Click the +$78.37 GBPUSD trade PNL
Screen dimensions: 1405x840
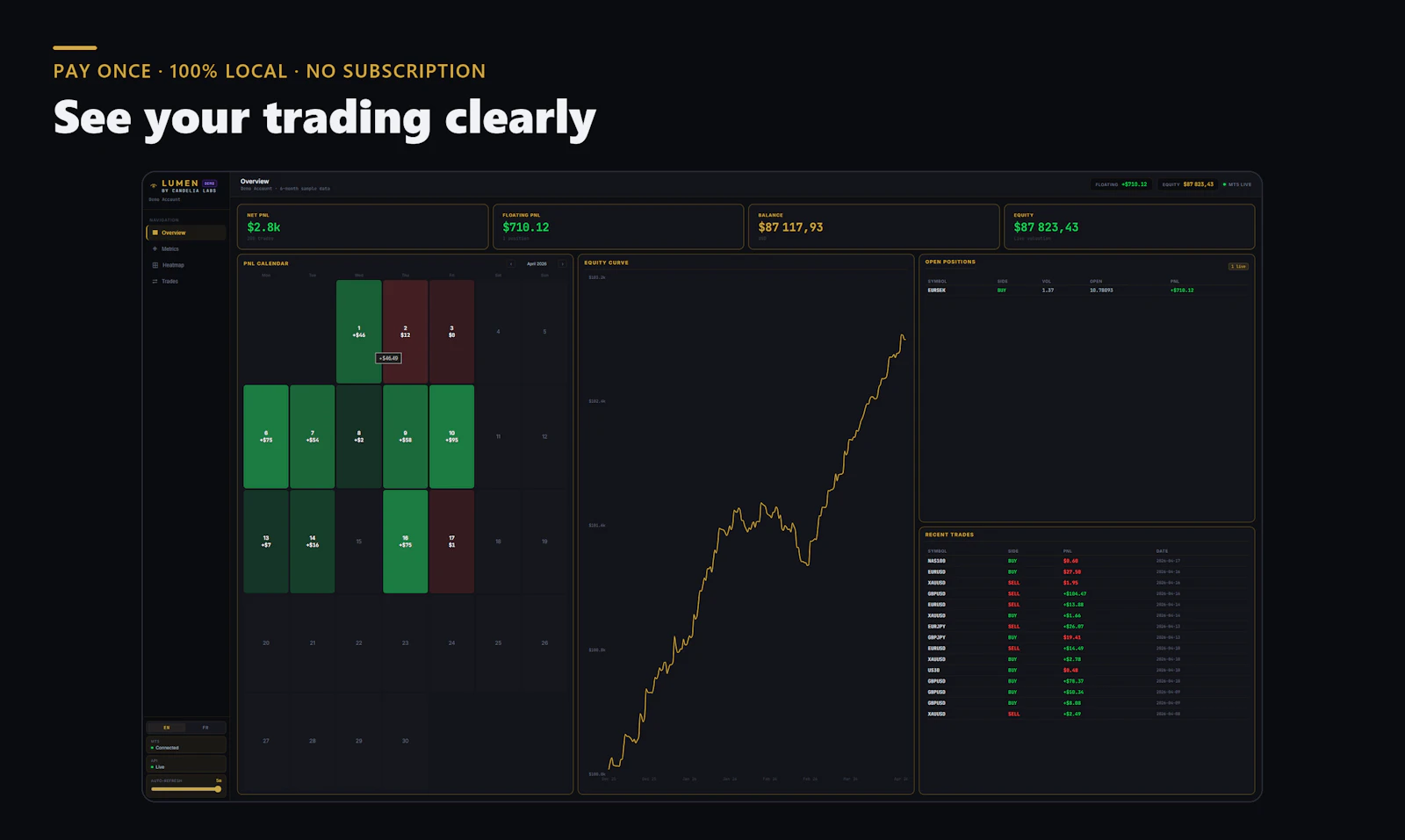click(1073, 681)
